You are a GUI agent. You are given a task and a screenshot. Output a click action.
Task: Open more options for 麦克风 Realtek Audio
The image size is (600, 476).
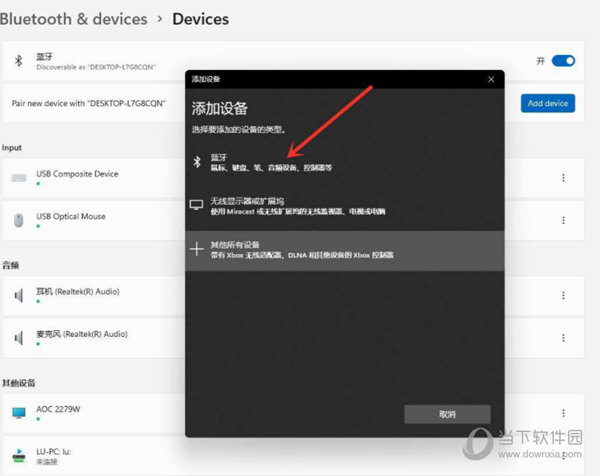pyautogui.click(x=563, y=338)
